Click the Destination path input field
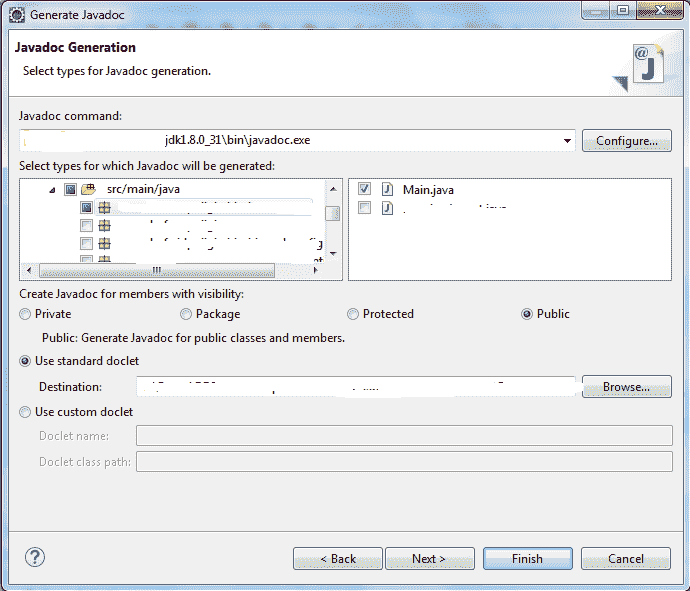 point(356,387)
